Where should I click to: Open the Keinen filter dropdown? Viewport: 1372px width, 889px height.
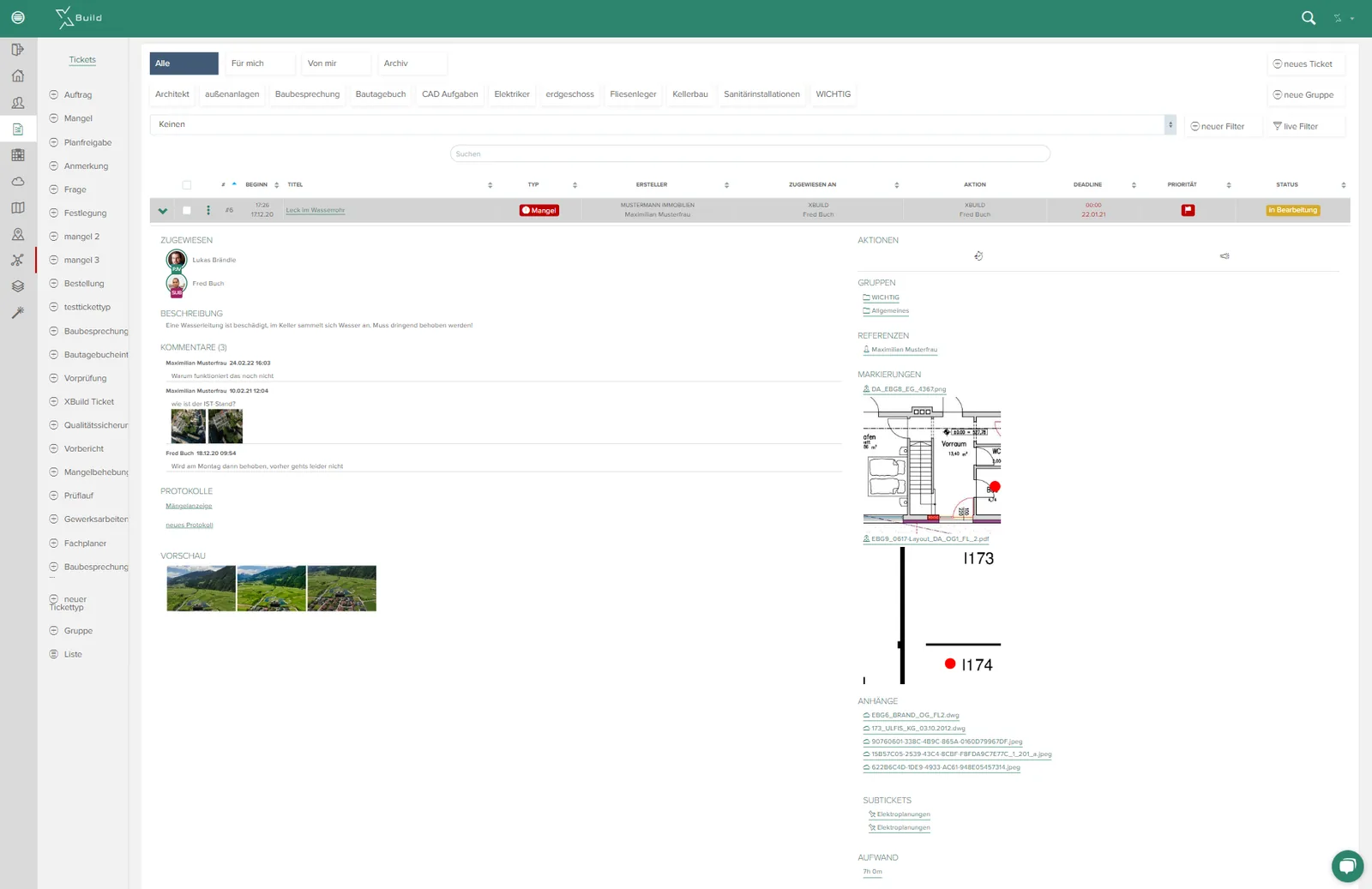663,124
